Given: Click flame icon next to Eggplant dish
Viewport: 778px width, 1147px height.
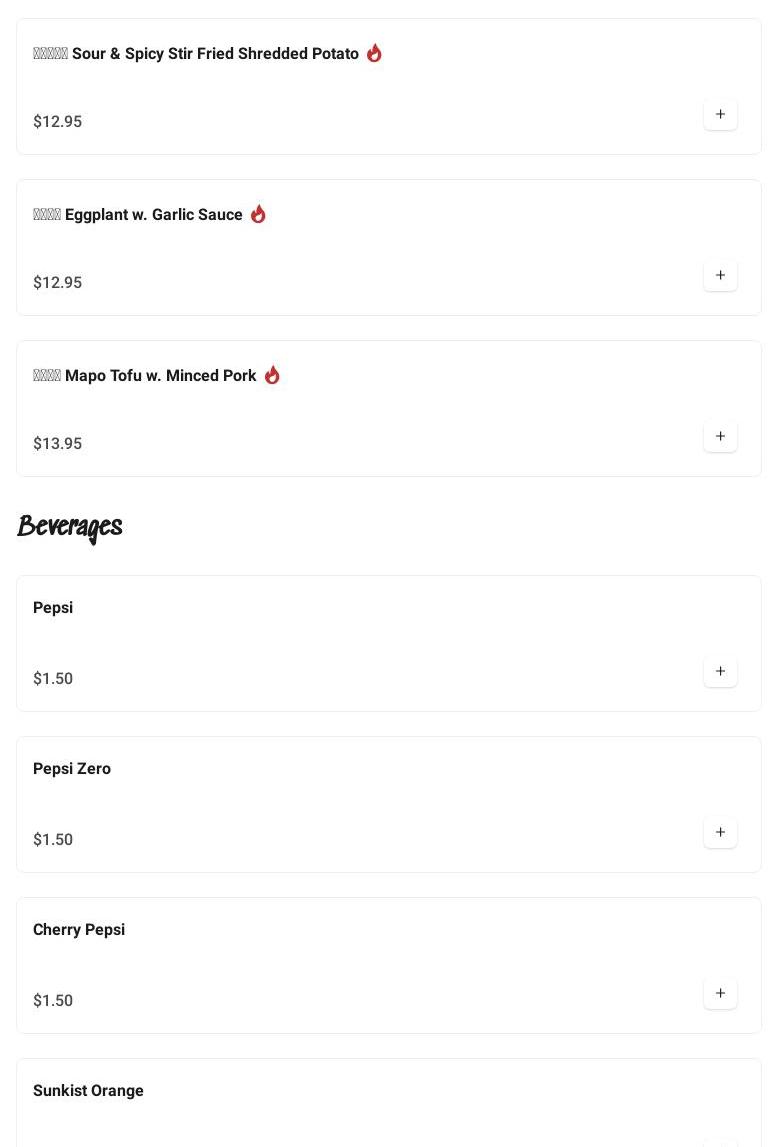Looking at the screenshot, I should point(258,214).
